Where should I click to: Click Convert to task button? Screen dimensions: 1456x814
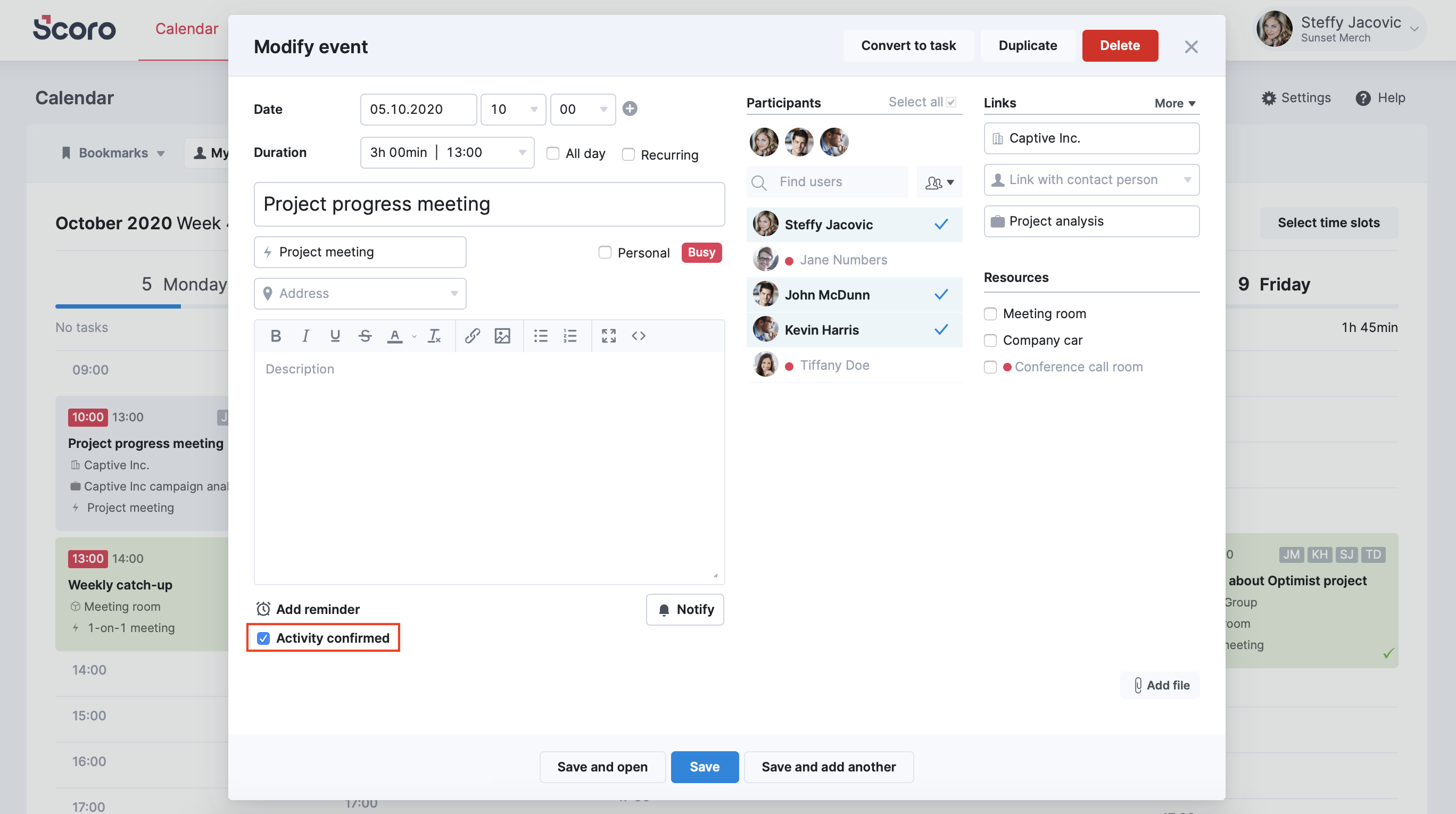click(x=908, y=46)
